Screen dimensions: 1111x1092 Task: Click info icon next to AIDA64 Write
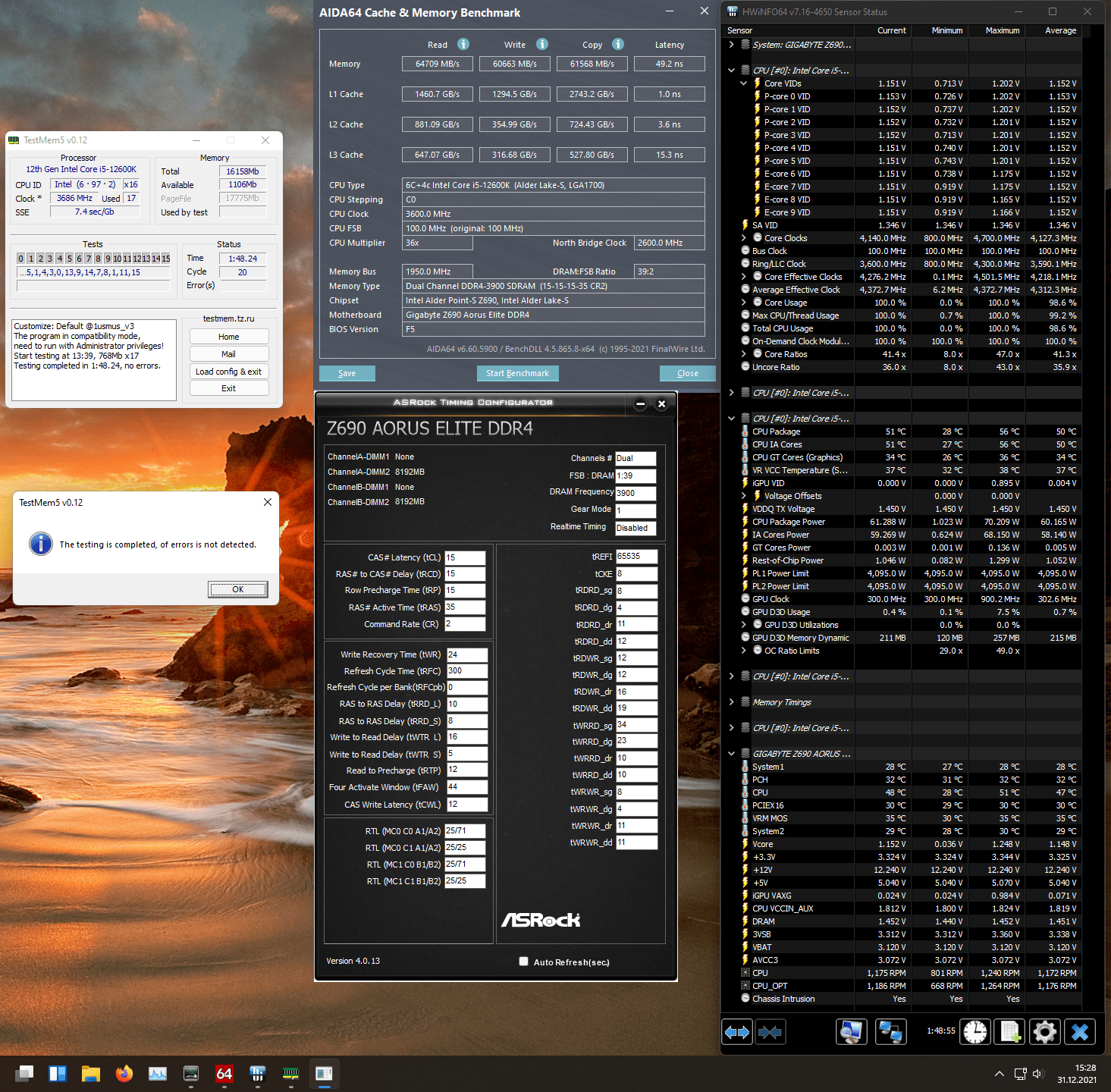tap(542, 44)
